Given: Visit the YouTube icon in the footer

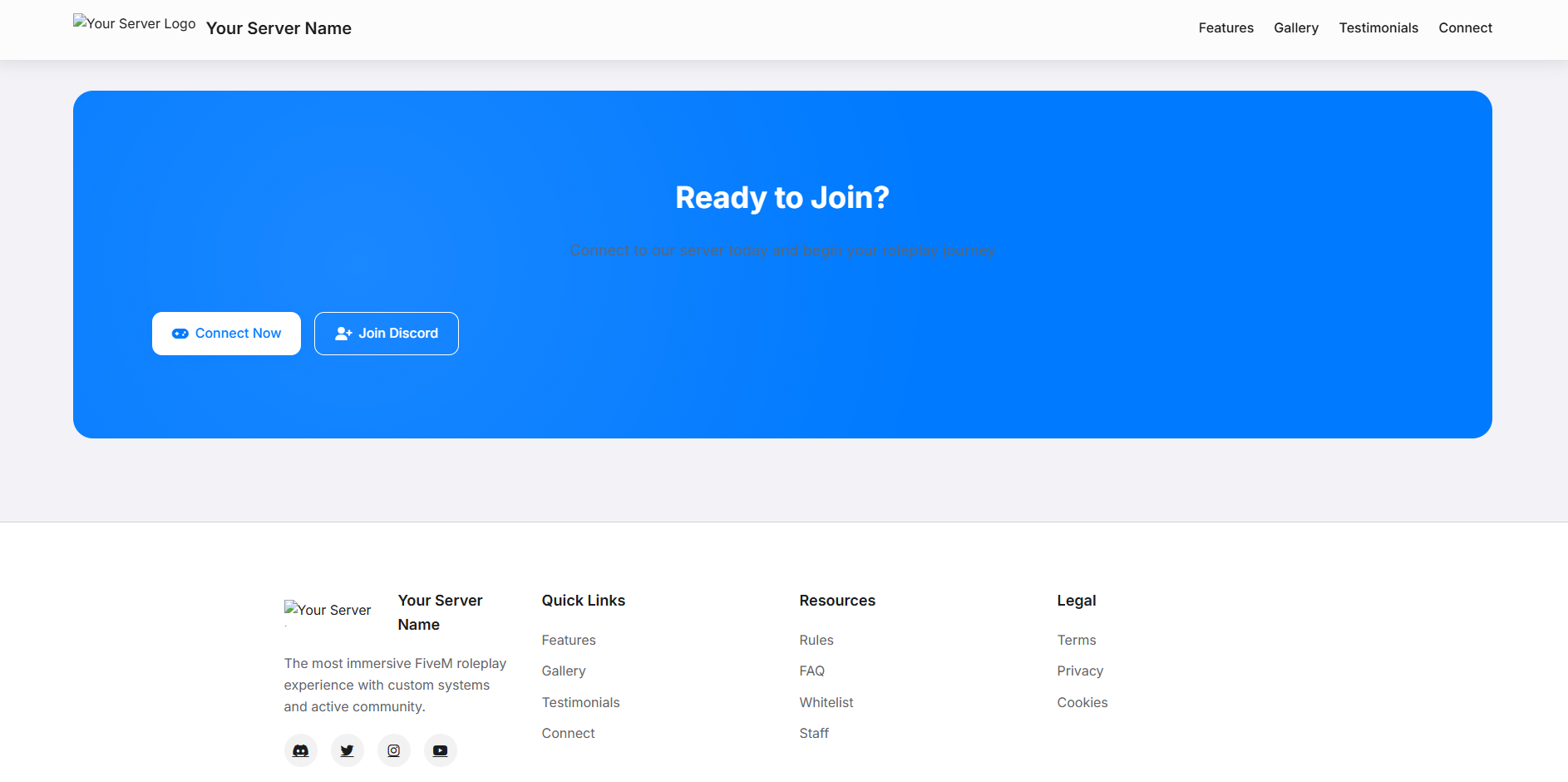Looking at the screenshot, I should click(x=440, y=750).
